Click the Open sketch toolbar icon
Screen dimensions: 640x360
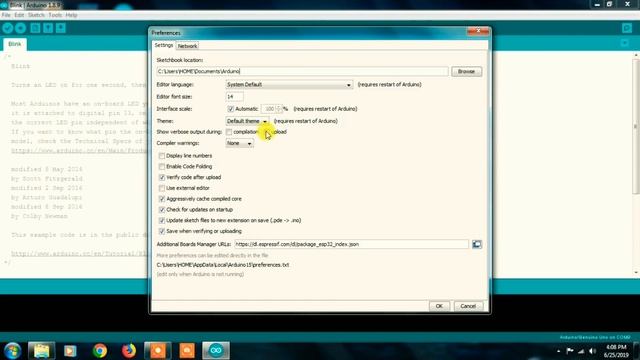(48, 28)
